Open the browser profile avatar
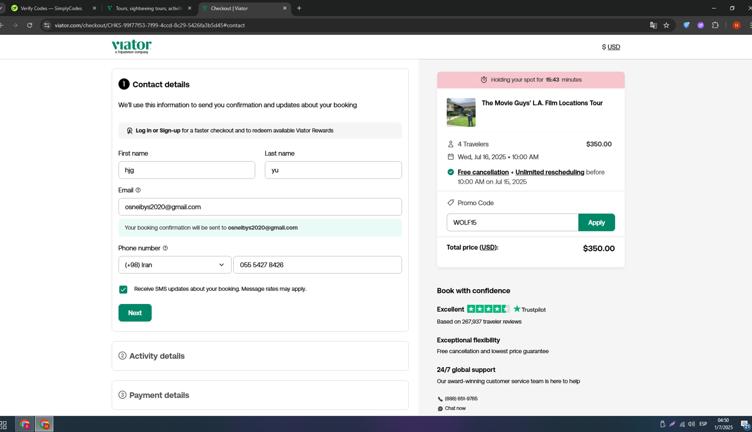 [736, 25]
